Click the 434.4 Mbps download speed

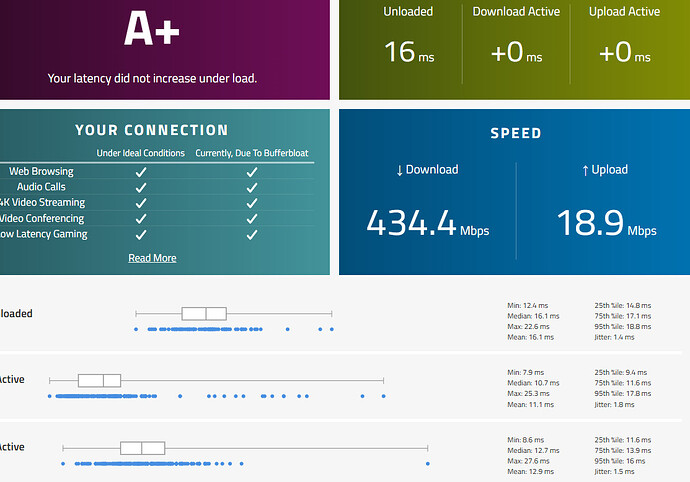[x=428, y=223]
